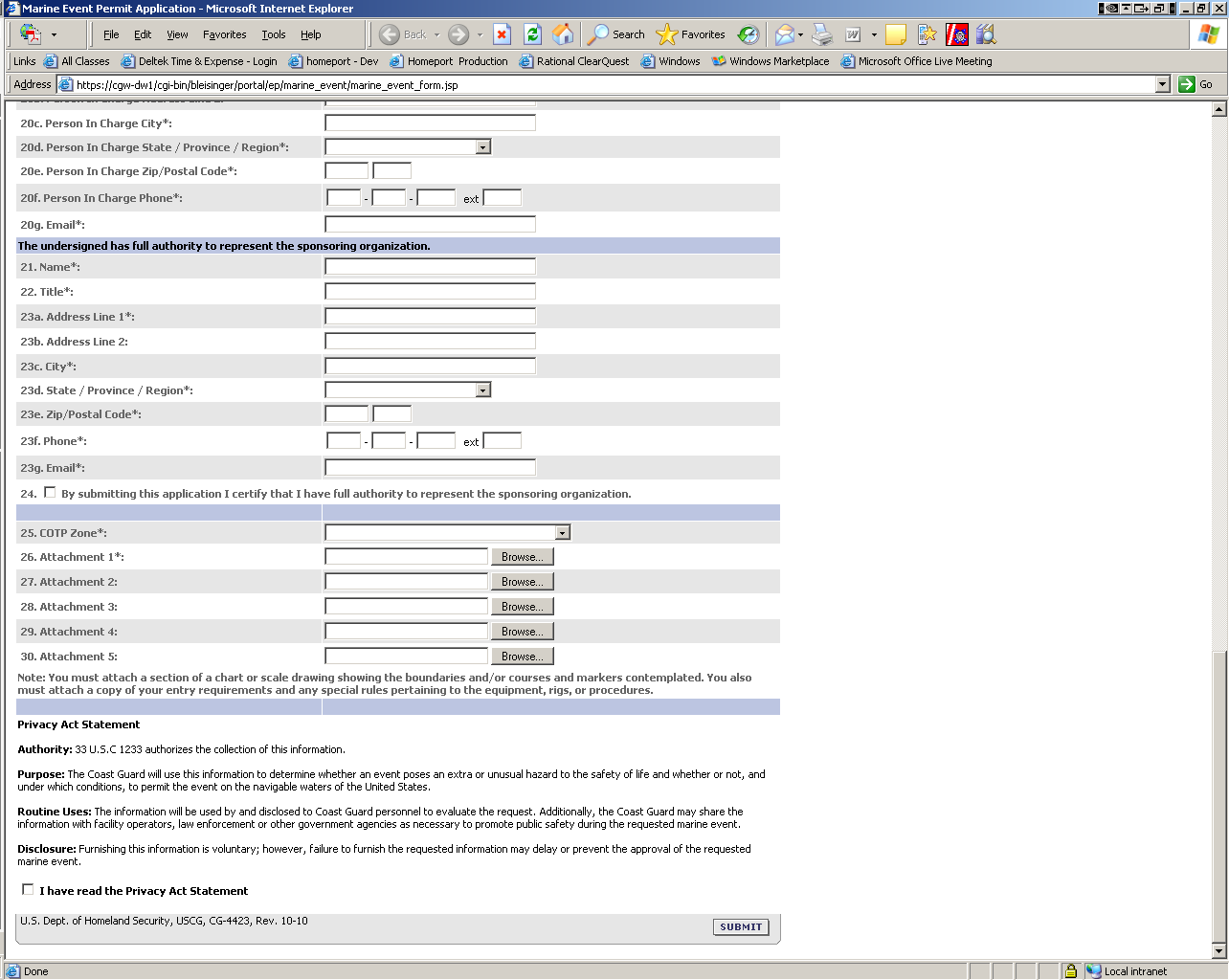Open the Windows links bar shortcut
Viewport: 1229px width, 980px height.
click(x=671, y=61)
